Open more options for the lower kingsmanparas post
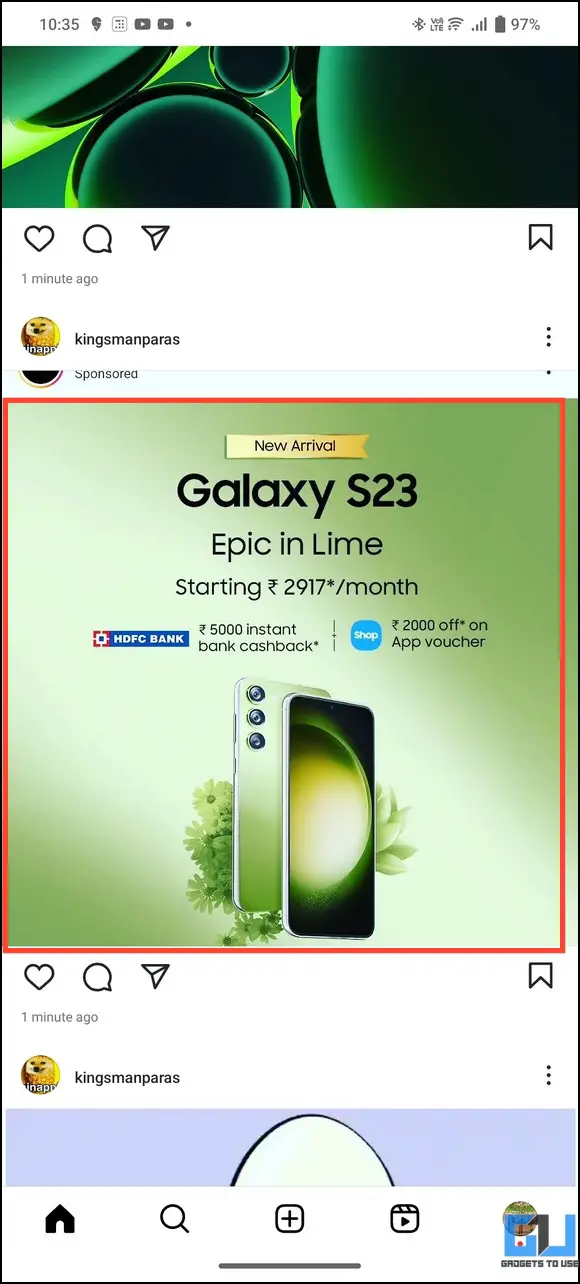The height and width of the screenshot is (1284, 580). click(x=548, y=1076)
